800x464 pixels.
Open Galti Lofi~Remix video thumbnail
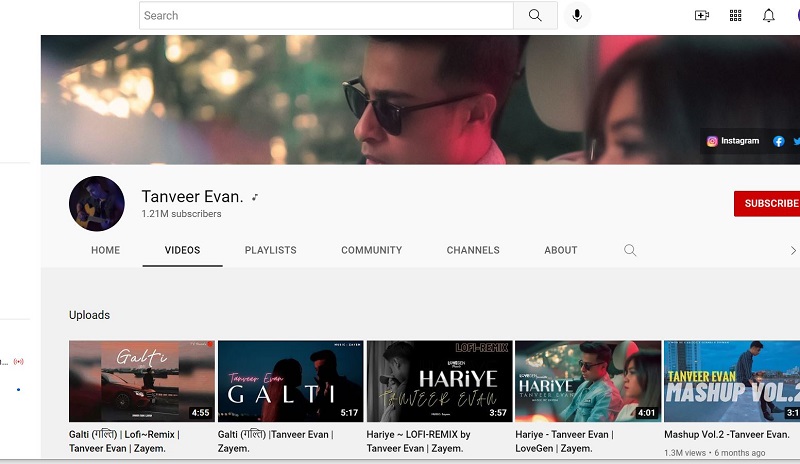pos(142,381)
